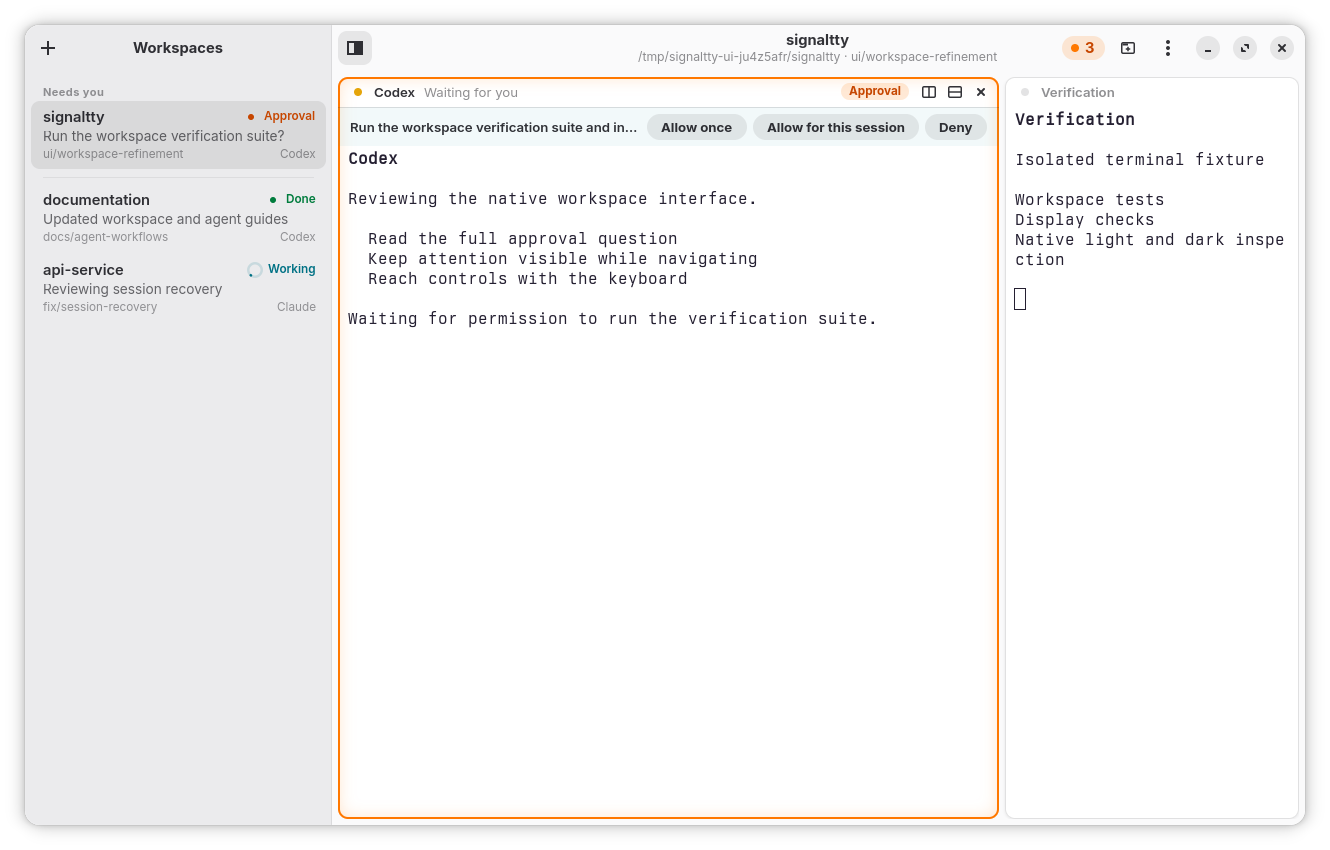Viewport: 1330px width, 850px height.
Task: Click Allow for this session
Action: click(x=836, y=127)
